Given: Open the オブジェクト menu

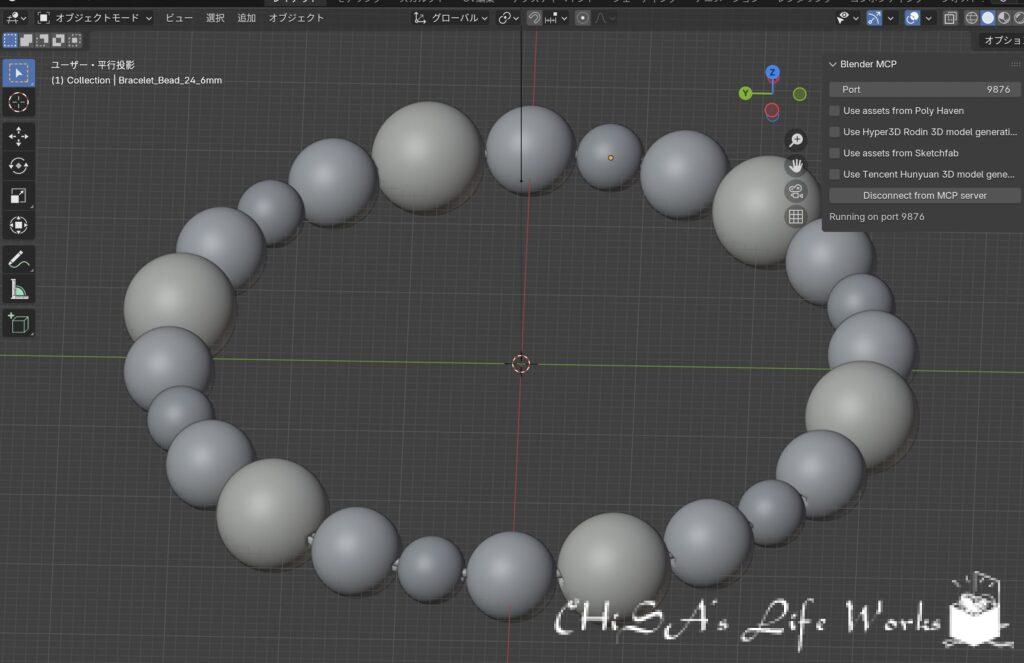Looking at the screenshot, I should [x=296, y=18].
